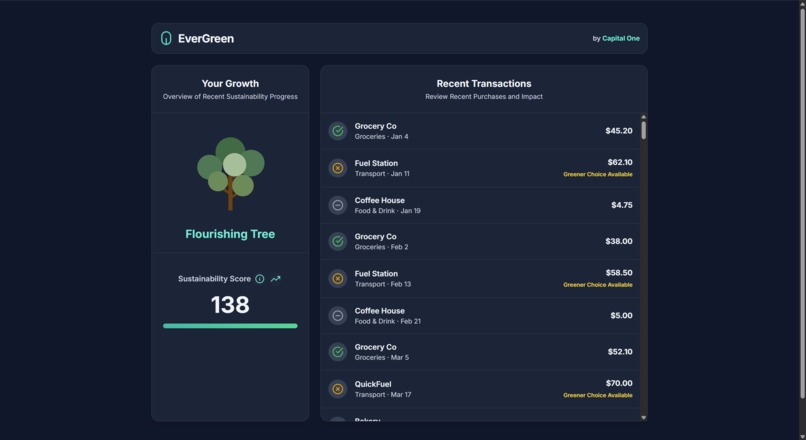Click the $52.10 amount
Screen dimensions: 806x440
click(x=620, y=352)
